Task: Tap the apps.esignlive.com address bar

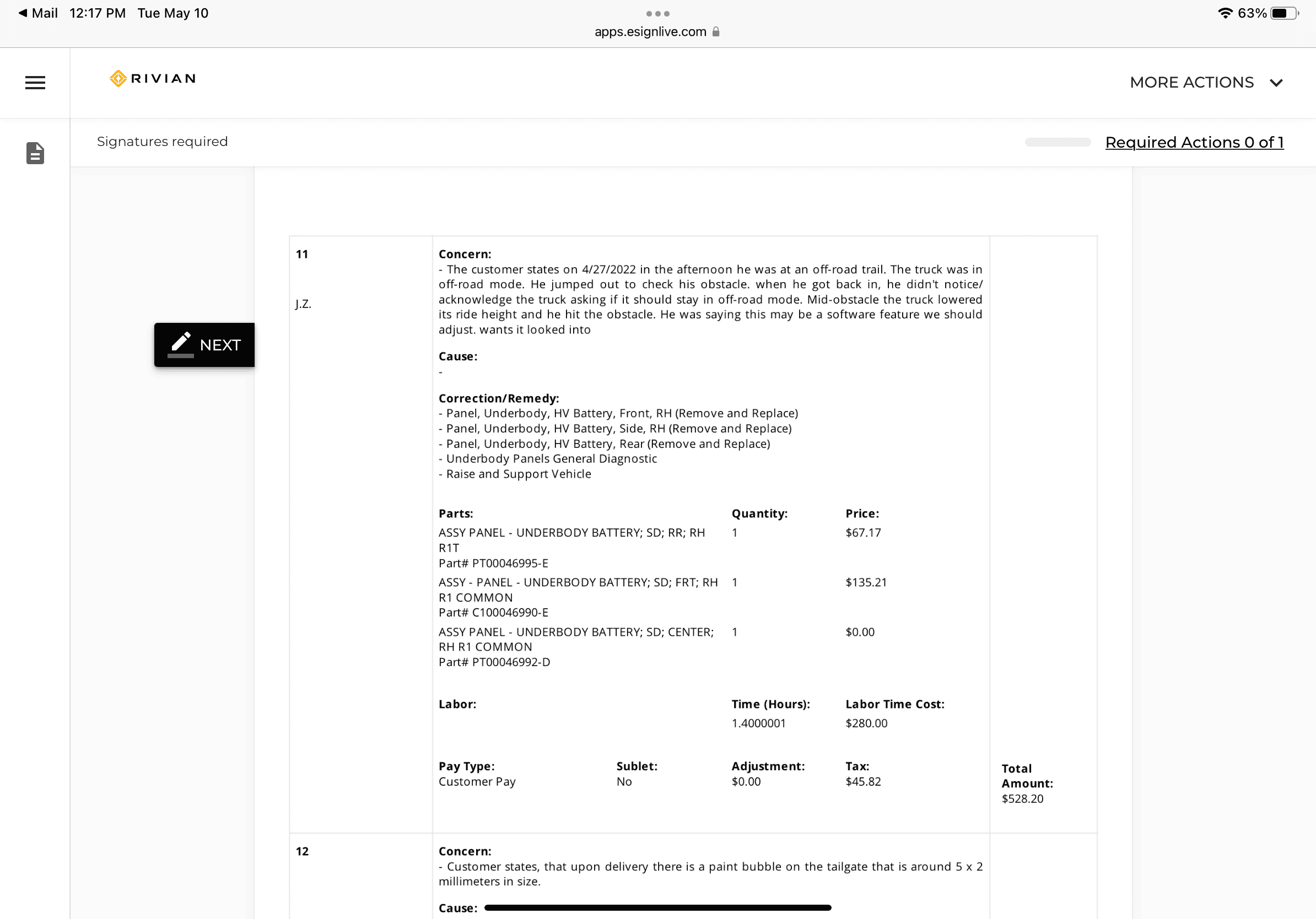Action: coord(656,31)
